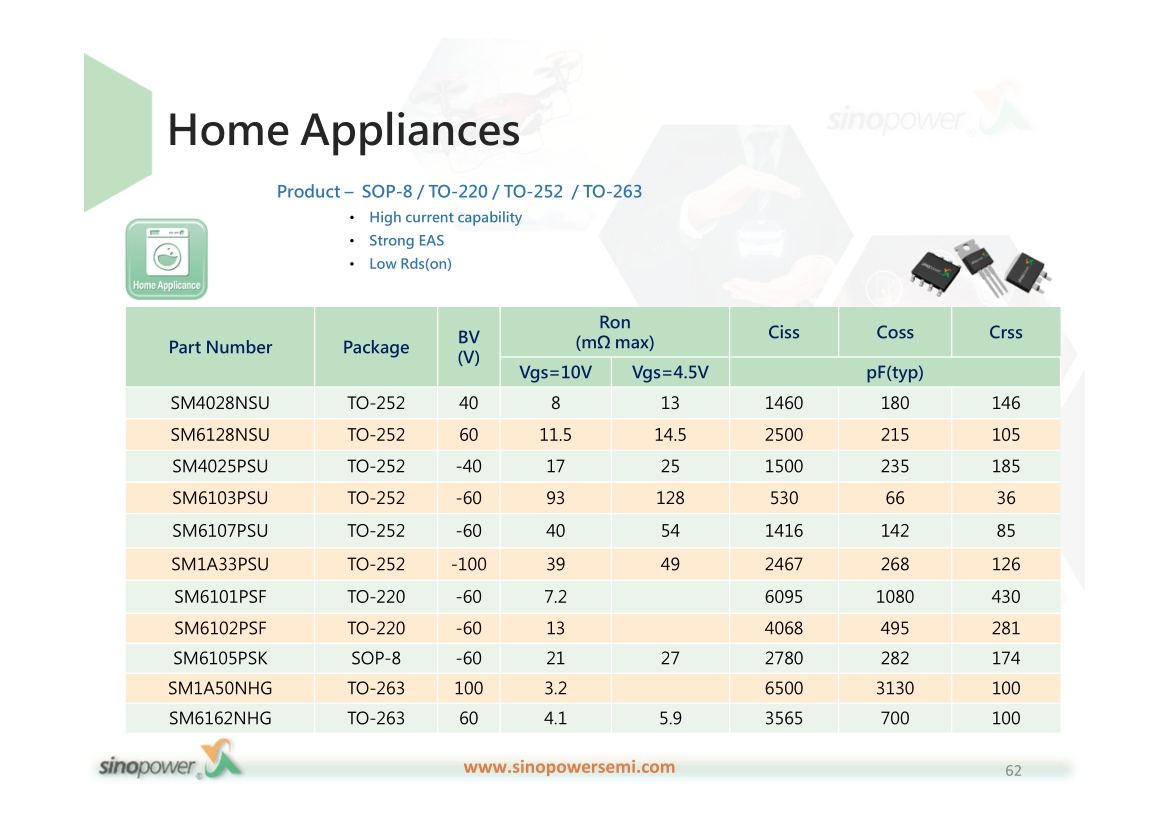Click the sinopower logo in the footer
1170x827 pixels.
pyautogui.click(x=171, y=761)
